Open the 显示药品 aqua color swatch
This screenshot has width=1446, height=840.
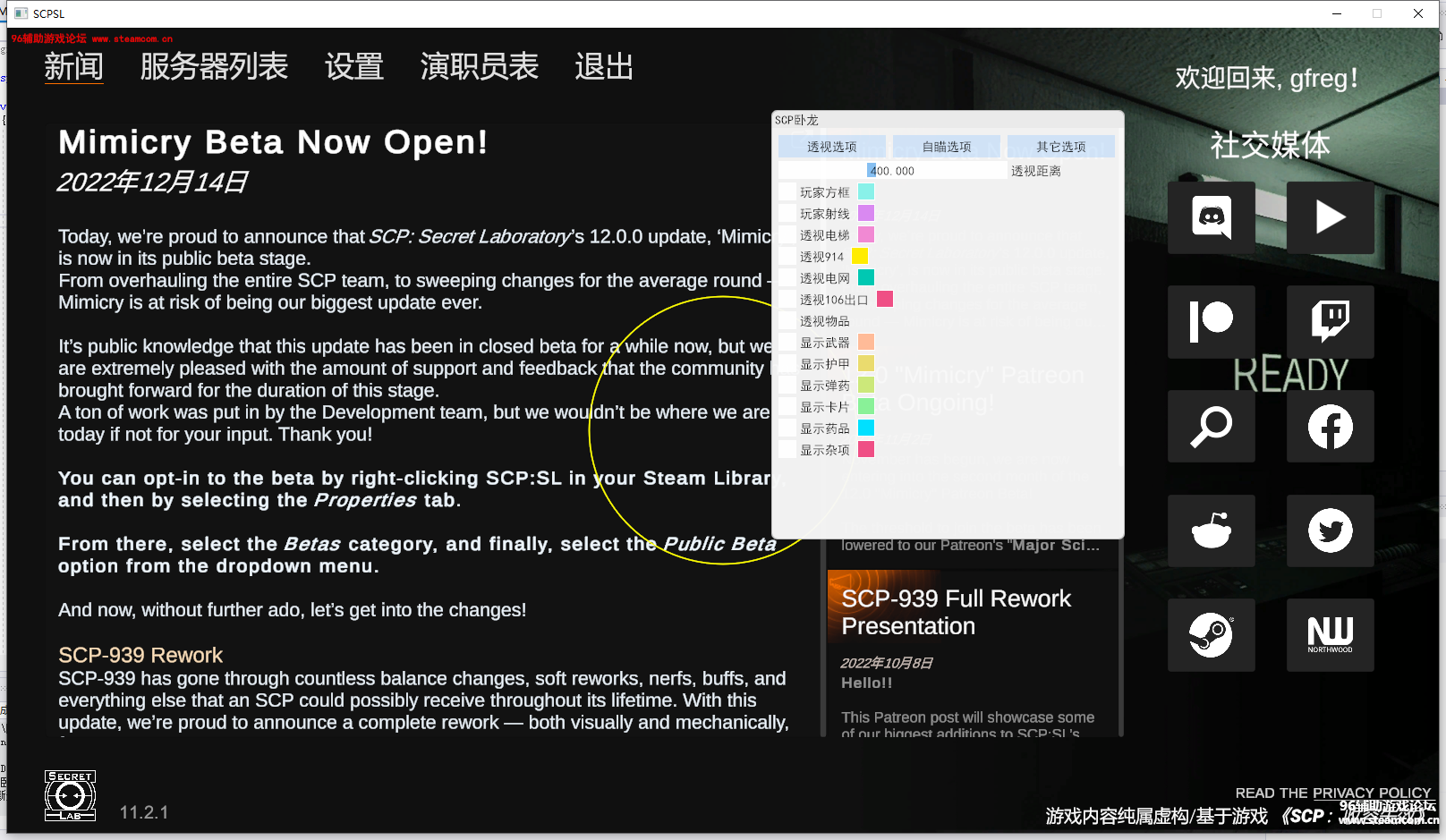(x=866, y=428)
